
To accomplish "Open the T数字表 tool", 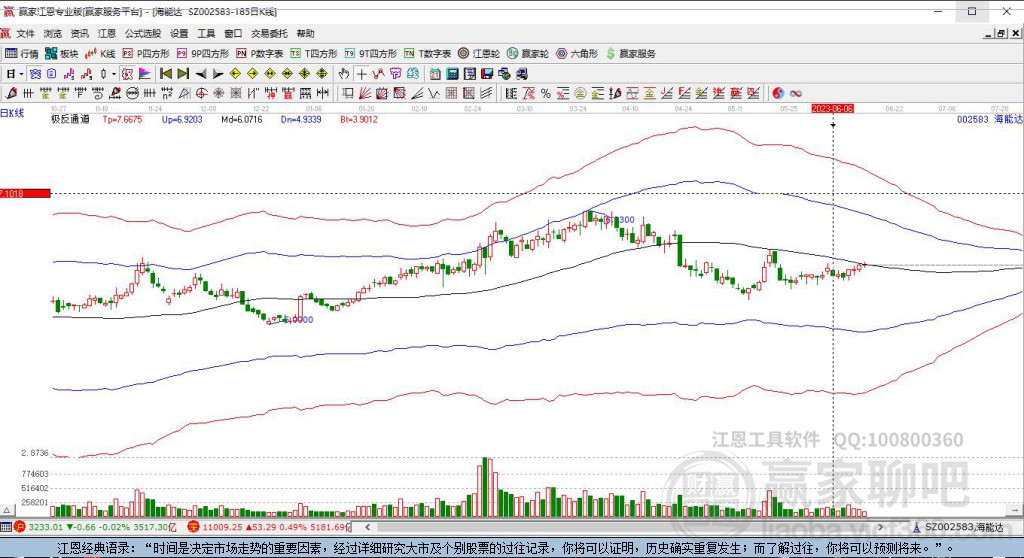I will (x=427, y=54).
